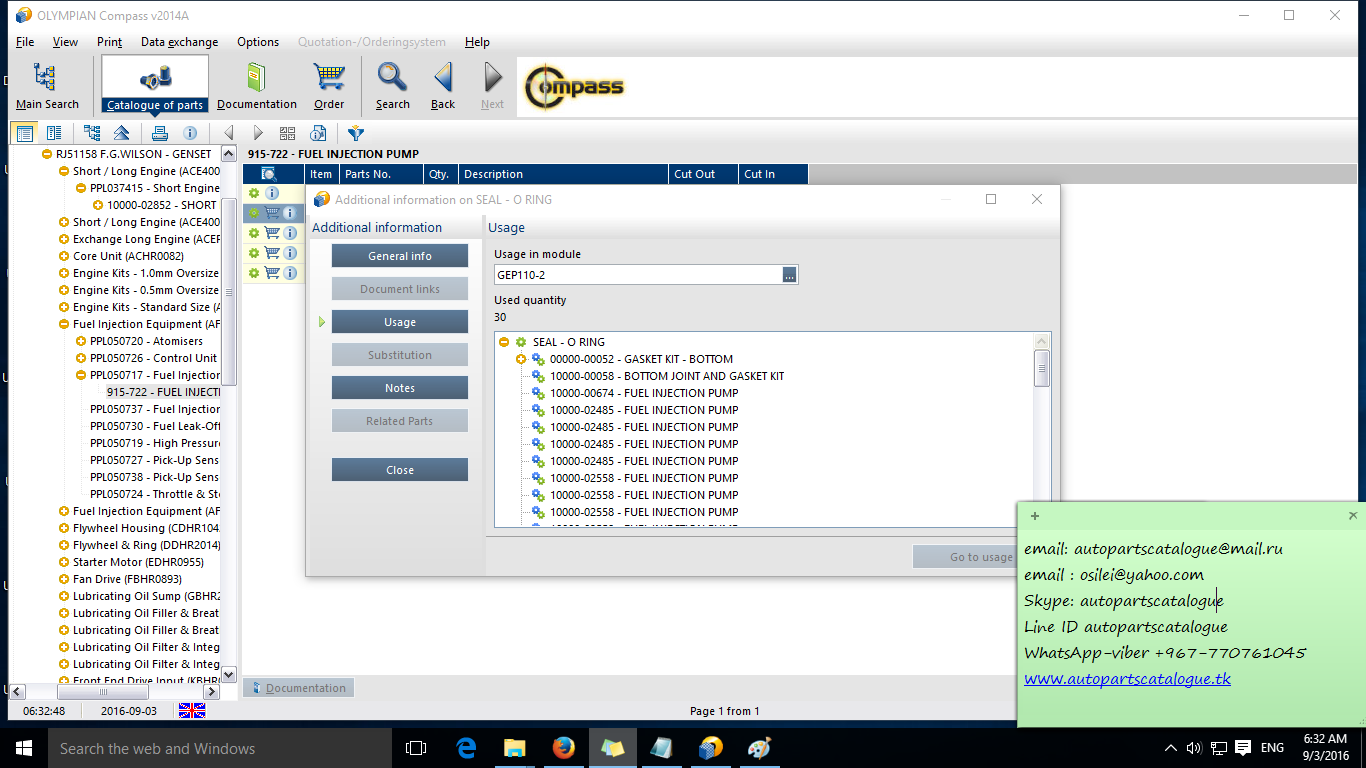Click the Description column header
The image size is (1366, 768).
(563, 174)
